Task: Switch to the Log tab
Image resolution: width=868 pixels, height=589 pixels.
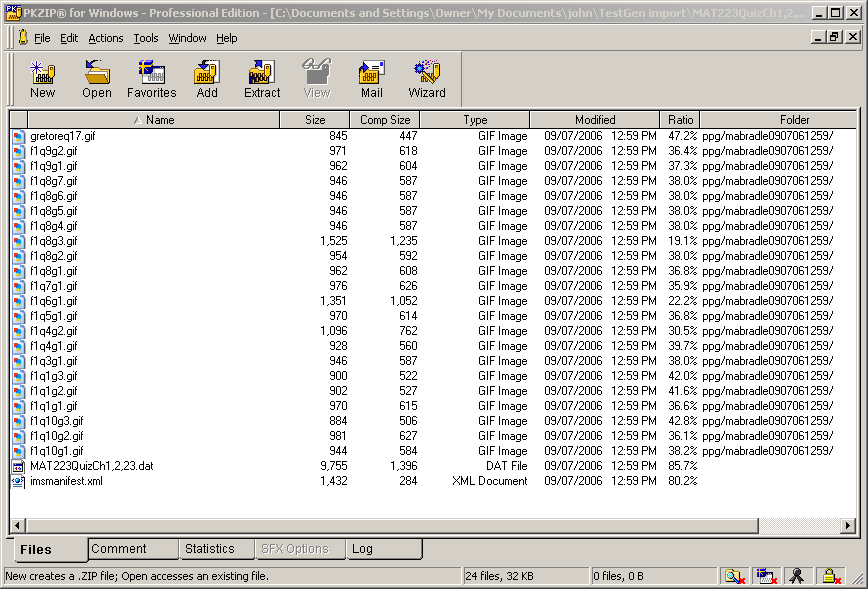Action: pyautogui.click(x=384, y=549)
